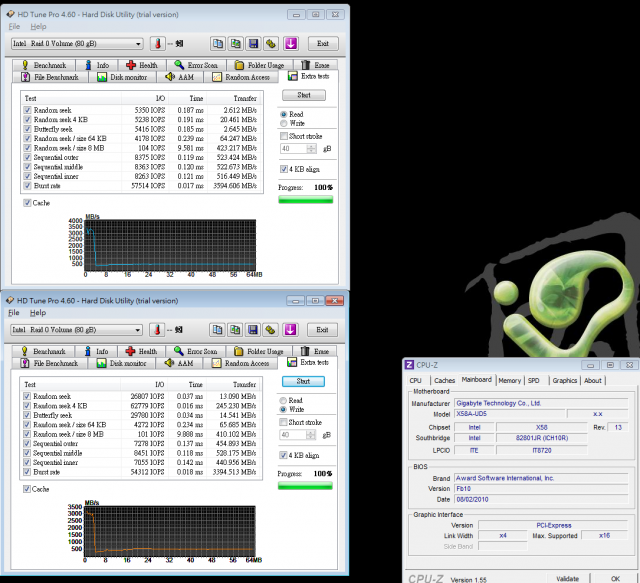Open Erase tab in lower HD Tune window

pos(315,351)
